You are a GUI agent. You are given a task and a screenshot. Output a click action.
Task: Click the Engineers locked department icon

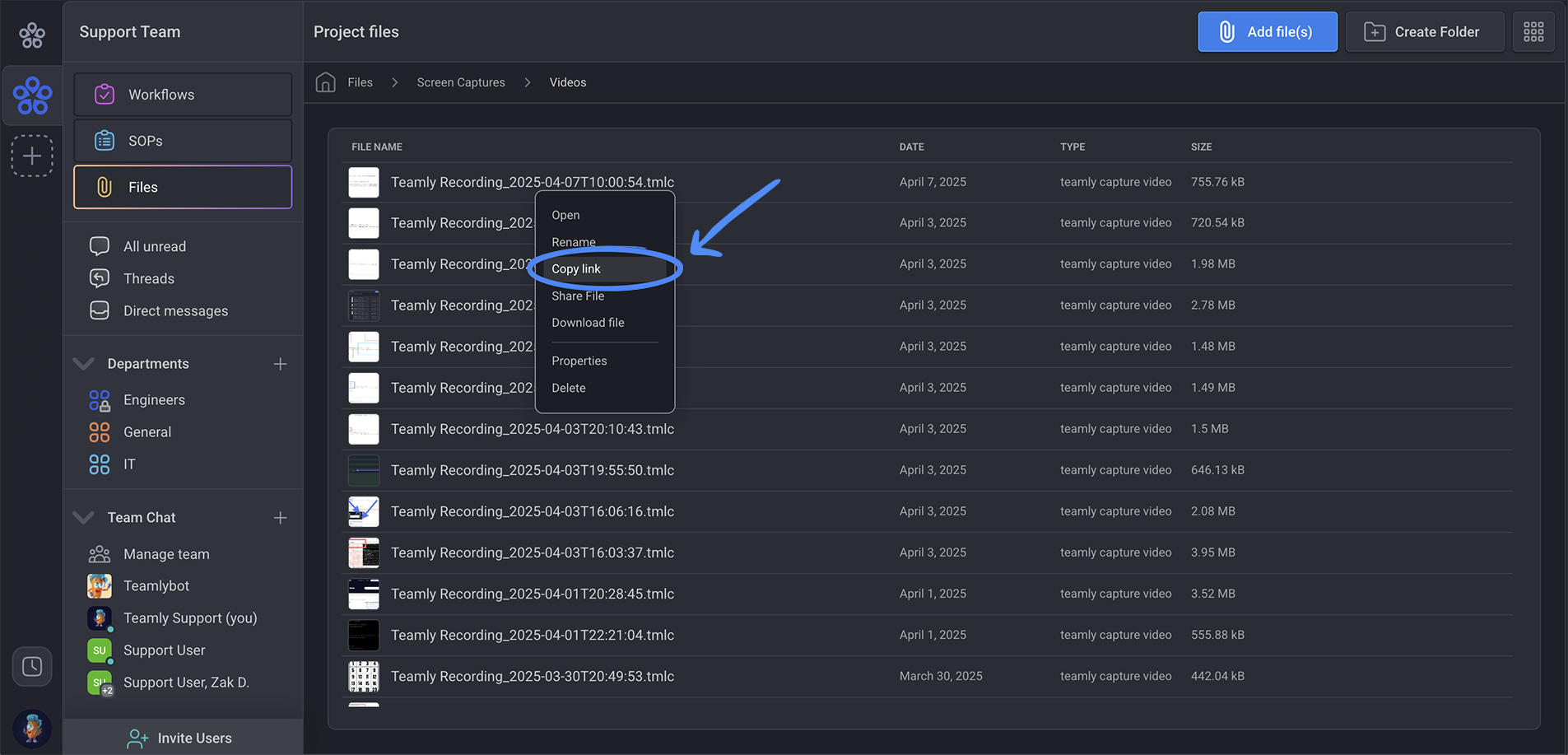[100, 400]
